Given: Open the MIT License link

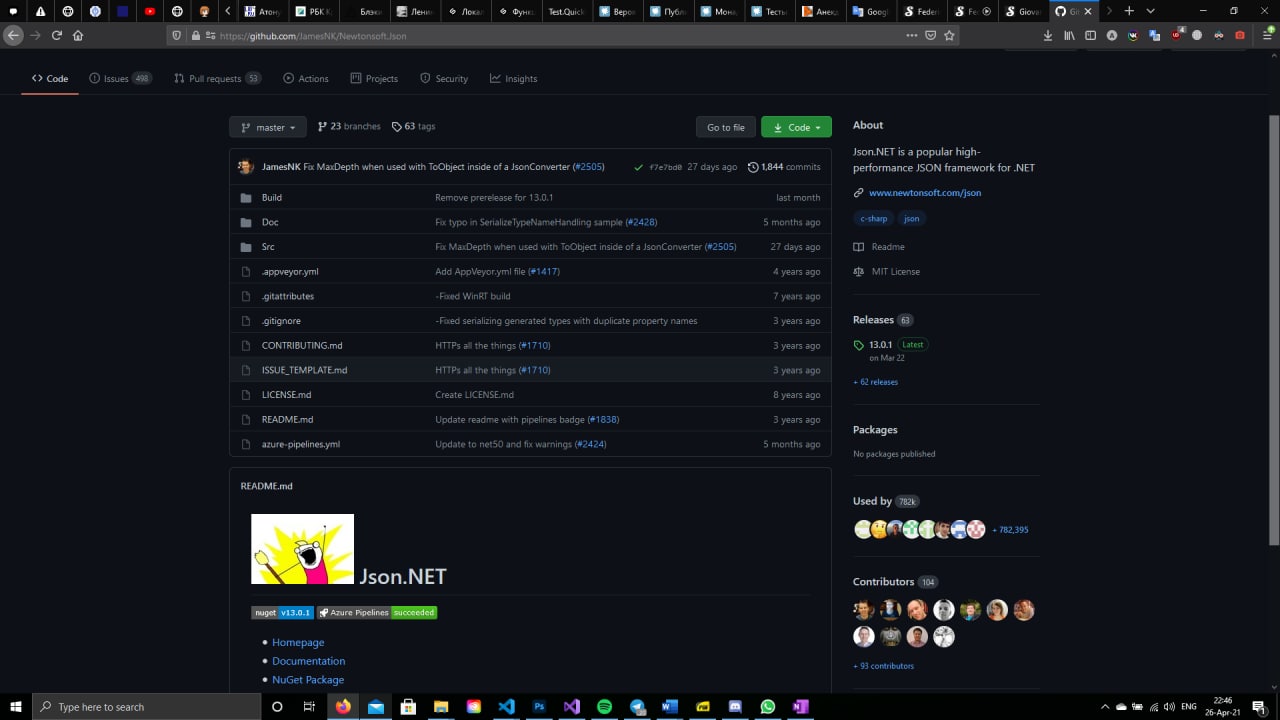Looking at the screenshot, I should point(886,271).
